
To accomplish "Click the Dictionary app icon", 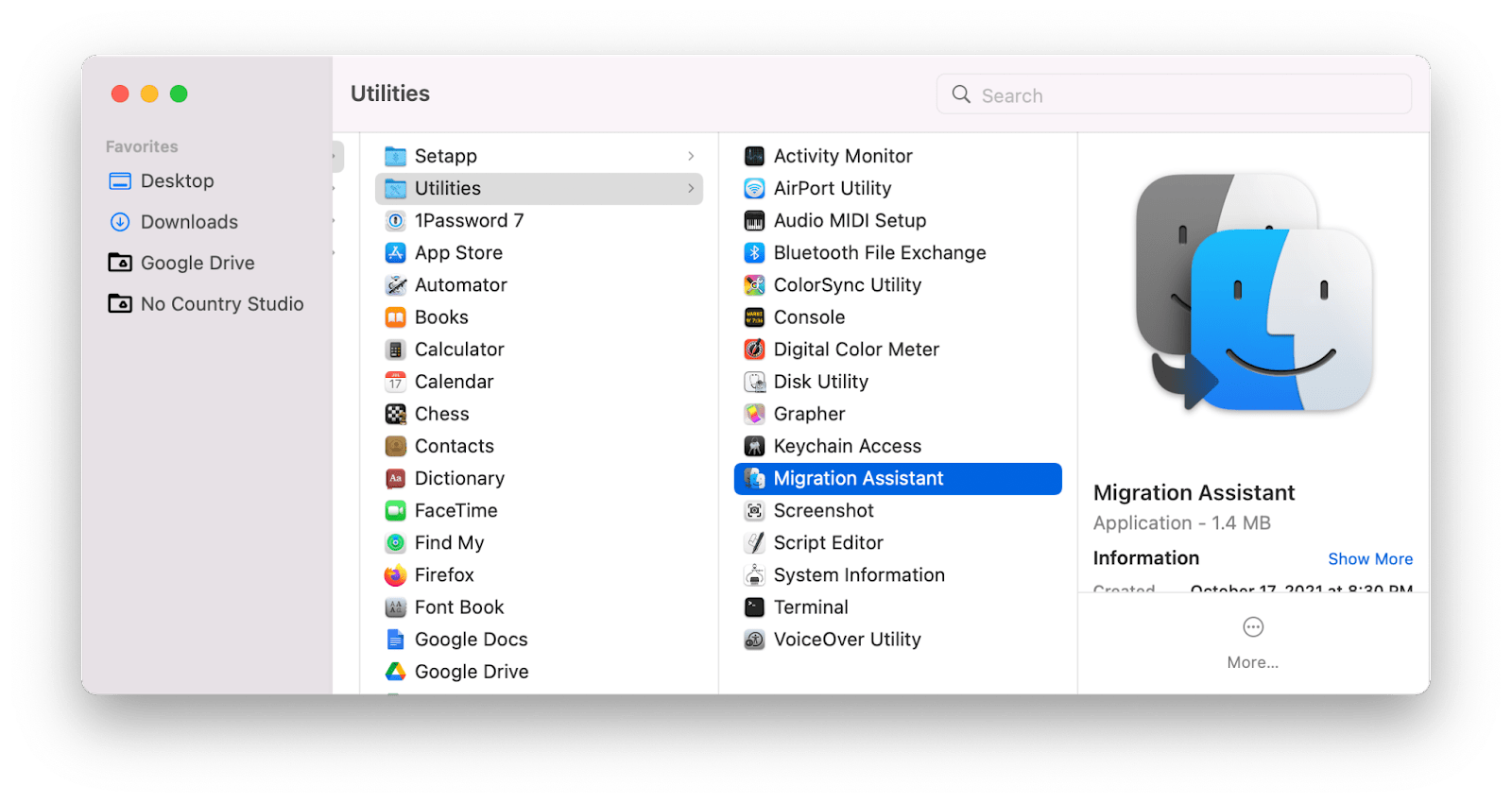I will 395,478.
